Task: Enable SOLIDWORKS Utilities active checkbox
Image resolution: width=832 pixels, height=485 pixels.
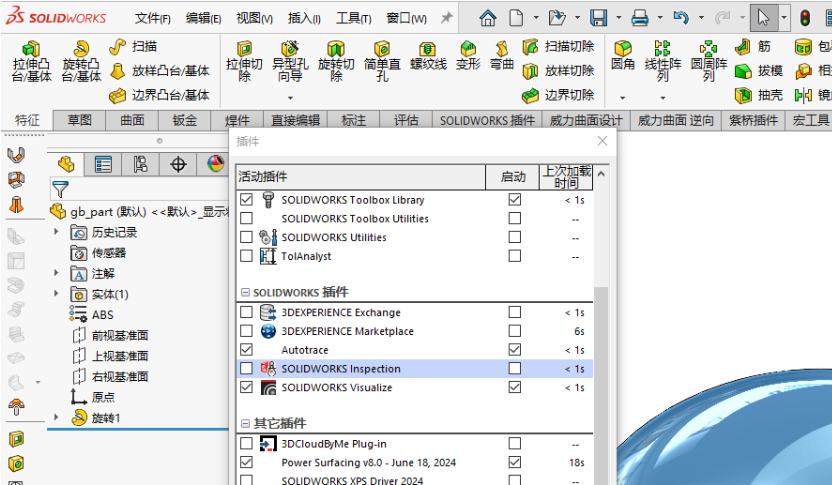Action: 246,237
